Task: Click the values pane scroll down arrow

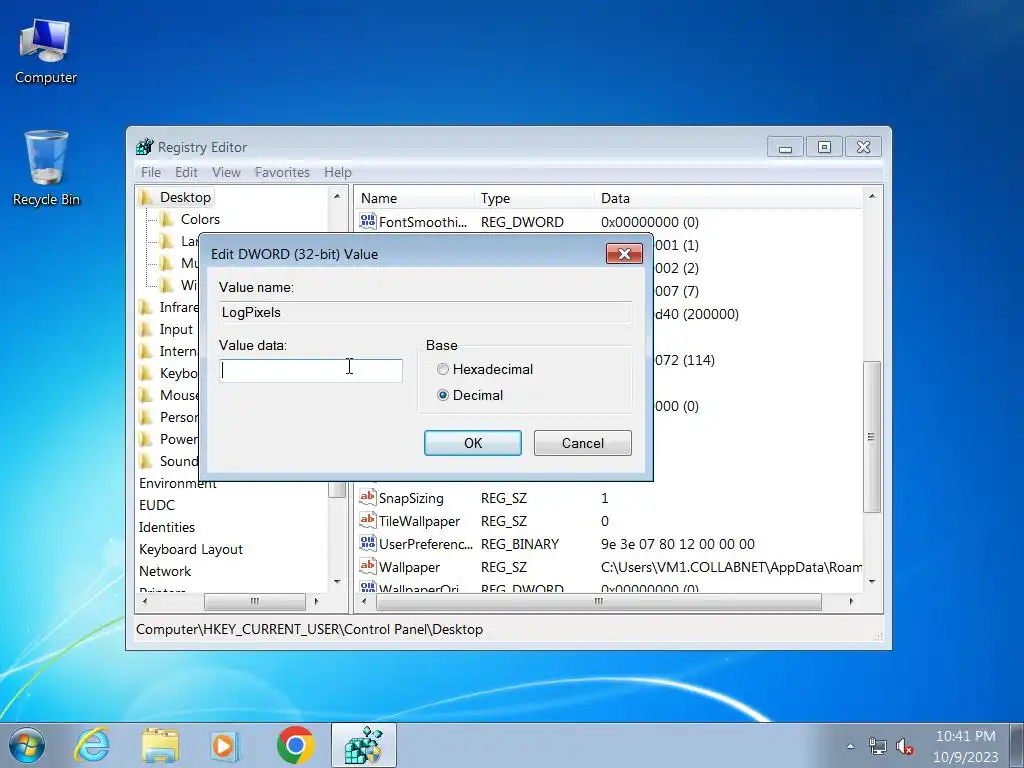Action: (872, 581)
